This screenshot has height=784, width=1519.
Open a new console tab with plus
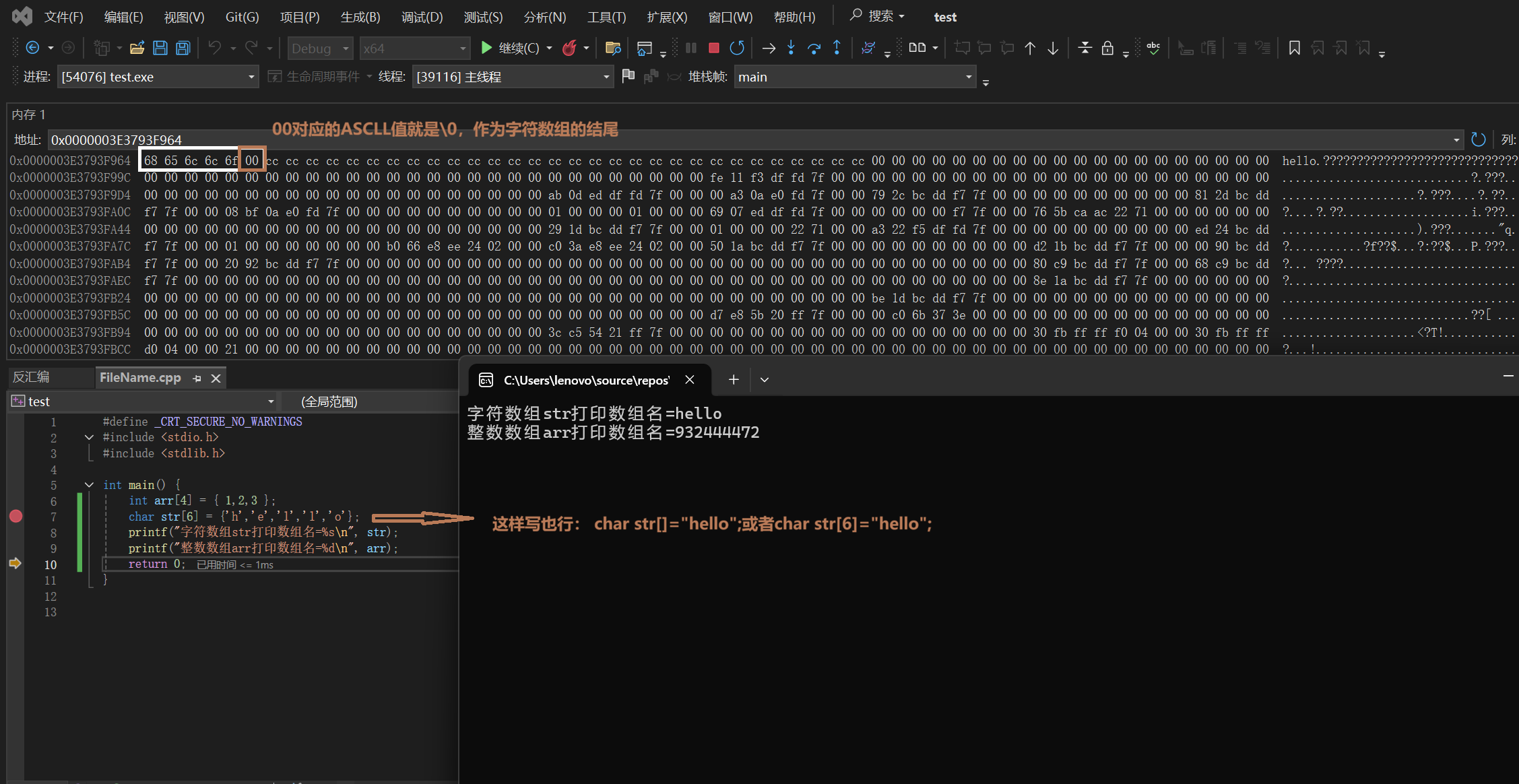(x=734, y=380)
